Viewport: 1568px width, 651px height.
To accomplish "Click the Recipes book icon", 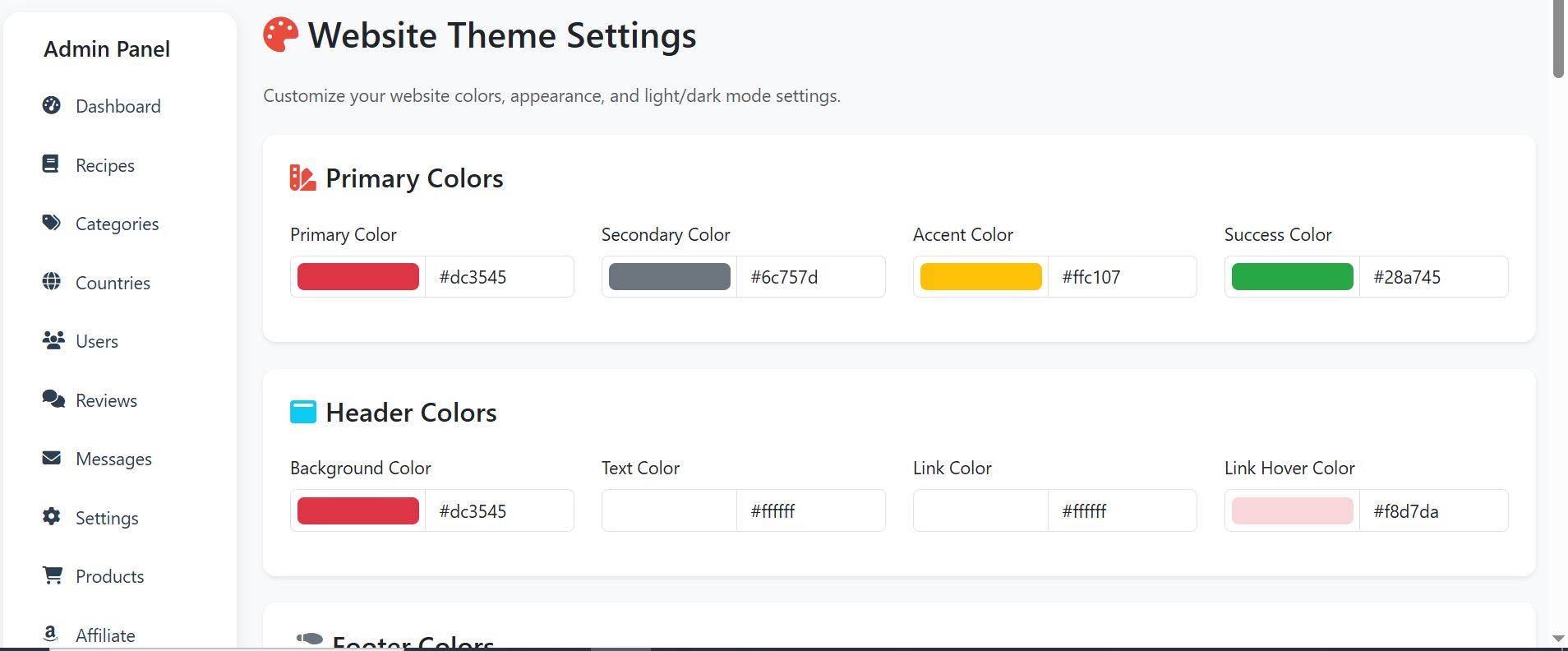I will pos(51,164).
